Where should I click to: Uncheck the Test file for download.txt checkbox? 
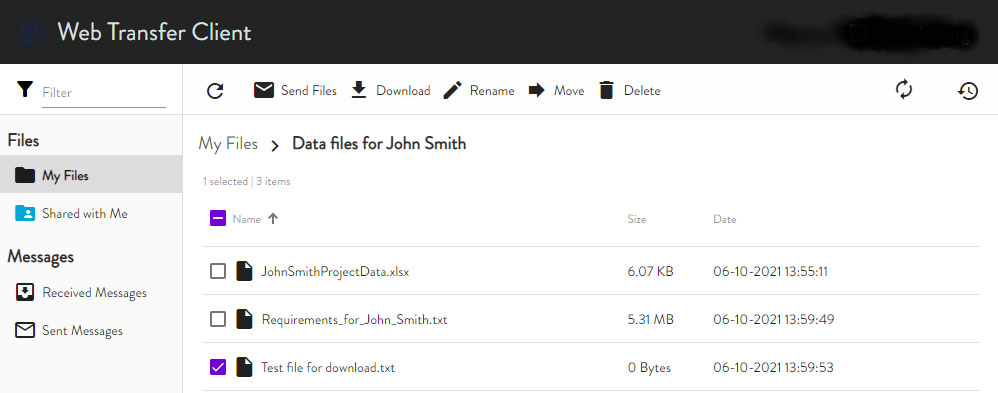pos(218,367)
